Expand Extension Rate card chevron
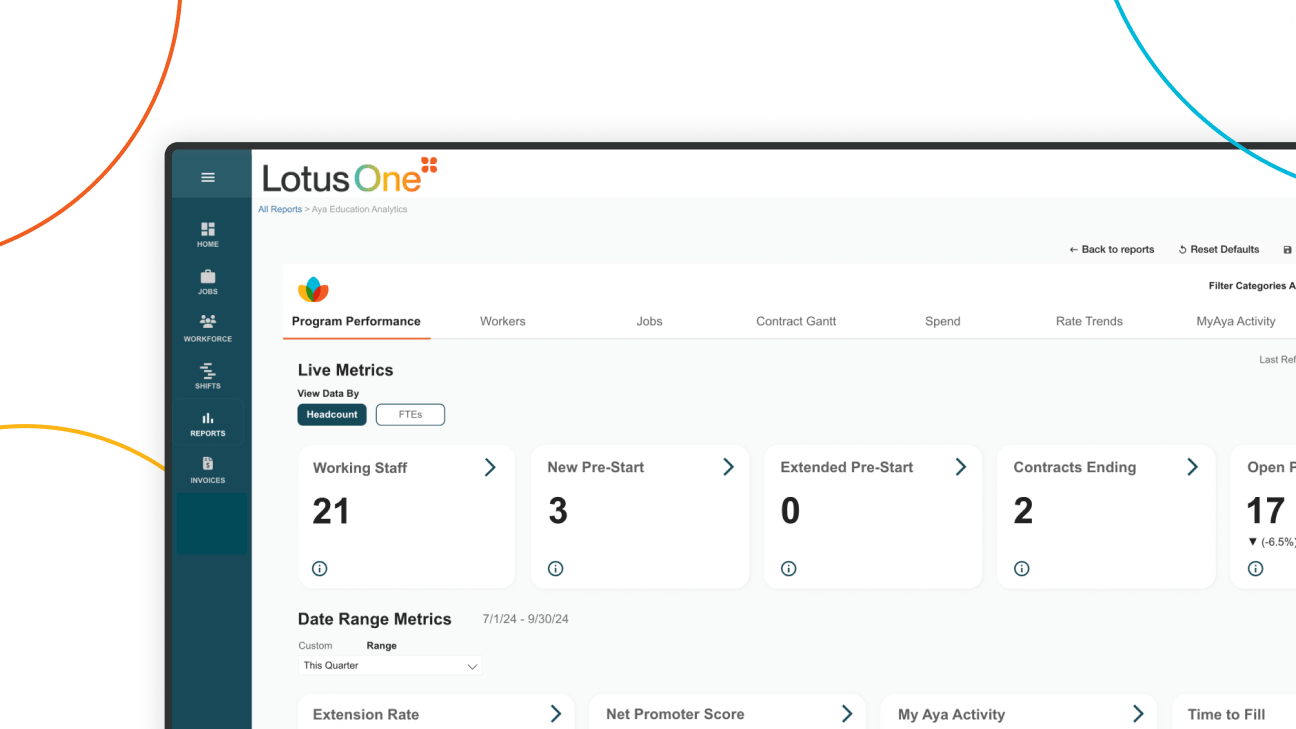 556,713
